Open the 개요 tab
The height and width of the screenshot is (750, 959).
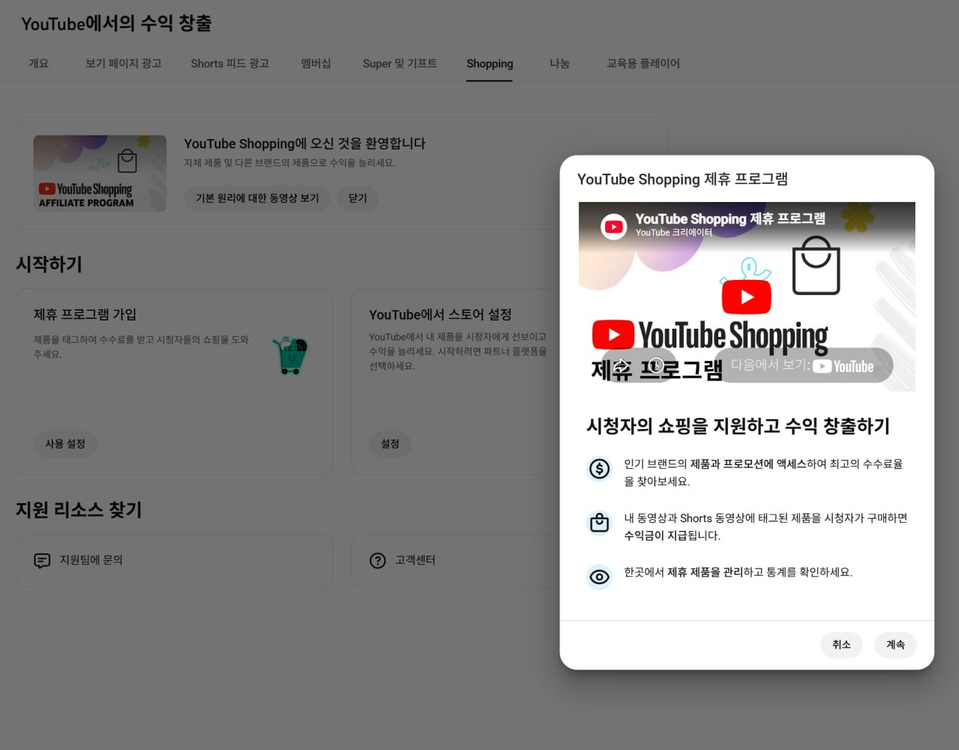pos(38,63)
